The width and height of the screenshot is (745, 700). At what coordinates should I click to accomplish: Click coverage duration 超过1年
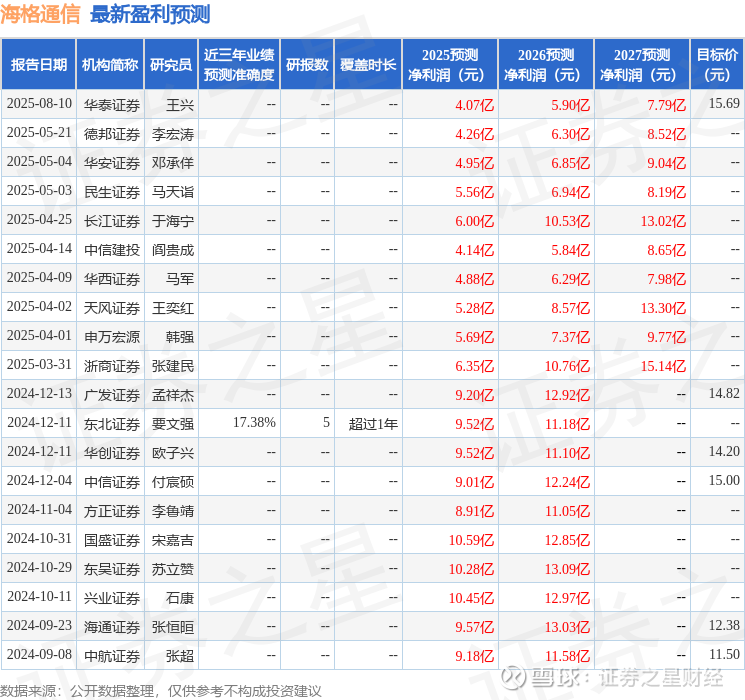pyautogui.click(x=373, y=424)
